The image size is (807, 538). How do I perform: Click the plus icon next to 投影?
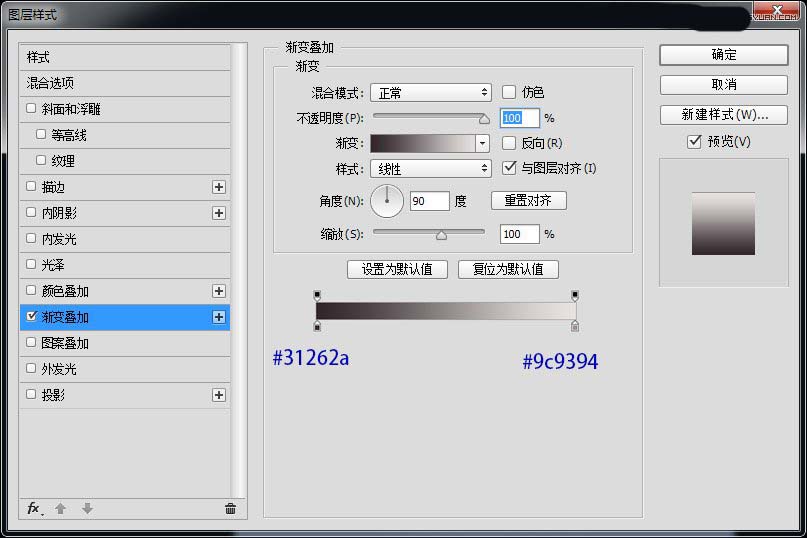219,395
